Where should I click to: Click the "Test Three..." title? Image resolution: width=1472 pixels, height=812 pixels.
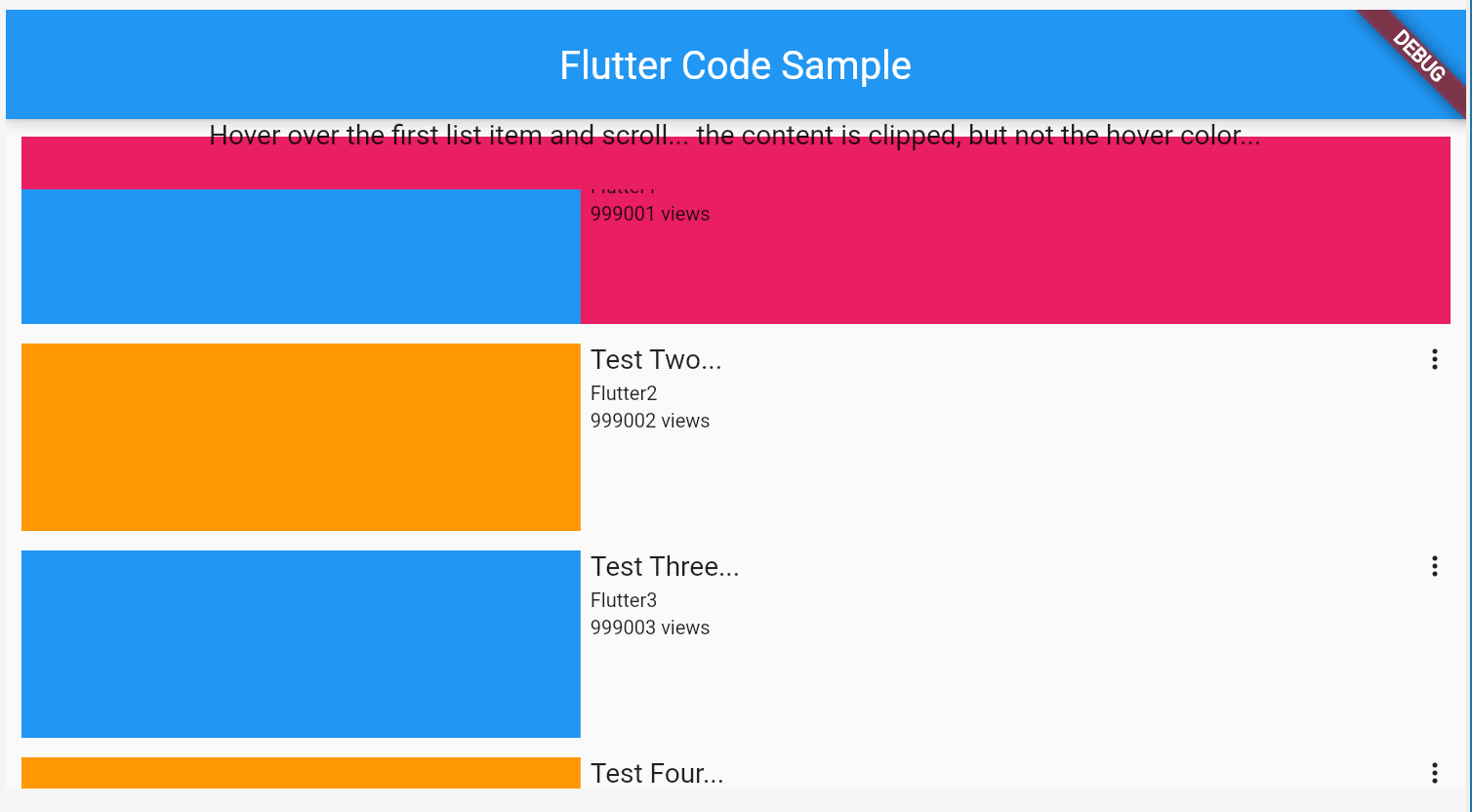pyautogui.click(x=665, y=567)
